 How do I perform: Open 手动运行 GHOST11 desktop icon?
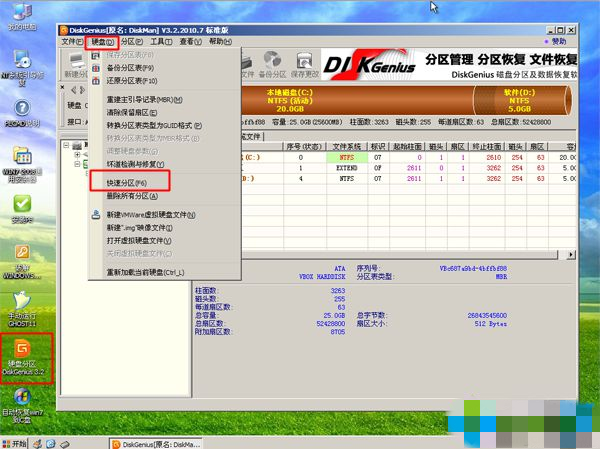(x=22, y=309)
